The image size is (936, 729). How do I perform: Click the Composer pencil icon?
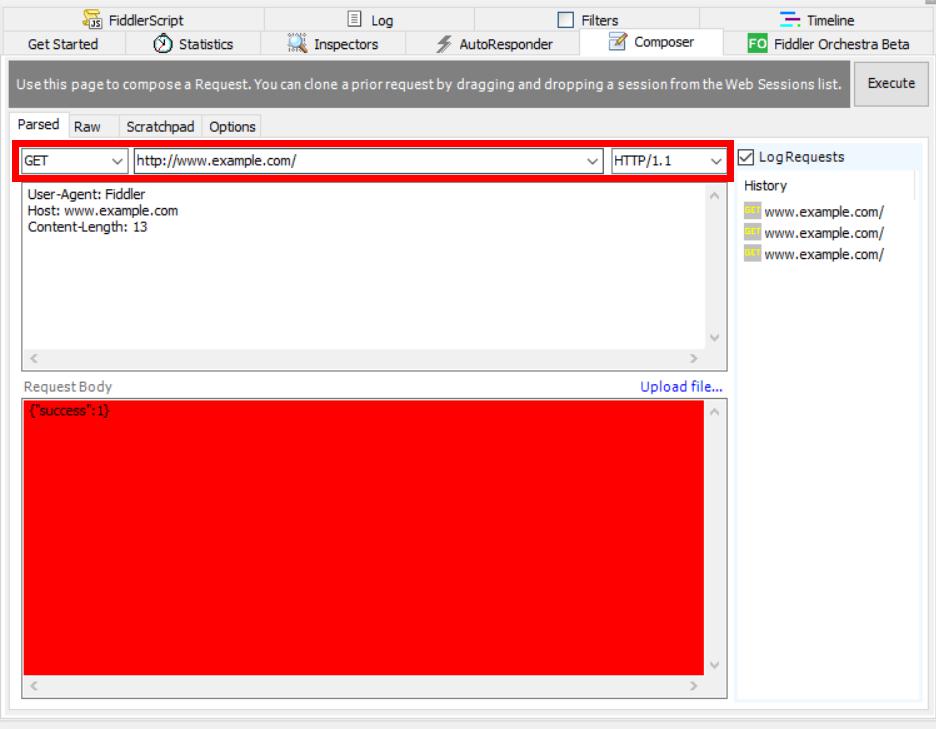coord(617,43)
